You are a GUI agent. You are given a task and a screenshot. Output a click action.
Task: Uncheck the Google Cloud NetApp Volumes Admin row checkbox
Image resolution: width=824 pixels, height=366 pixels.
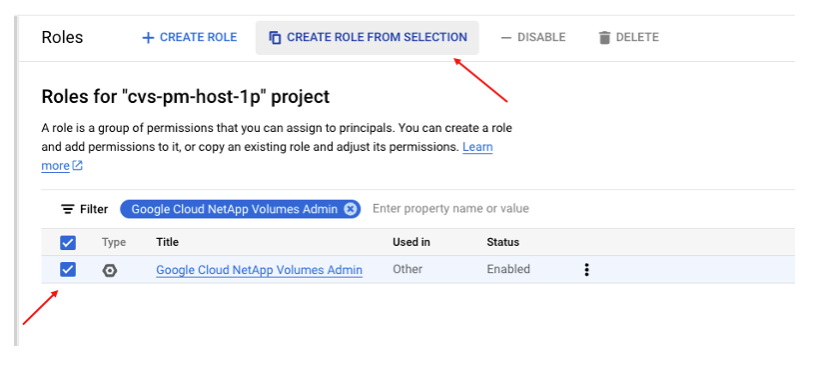point(68,270)
